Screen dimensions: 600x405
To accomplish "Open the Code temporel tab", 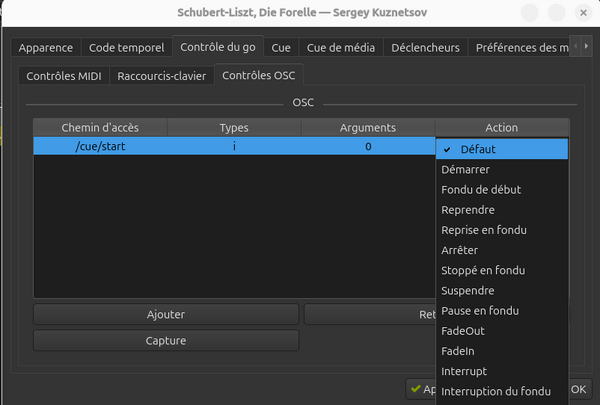I will pos(126,48).
